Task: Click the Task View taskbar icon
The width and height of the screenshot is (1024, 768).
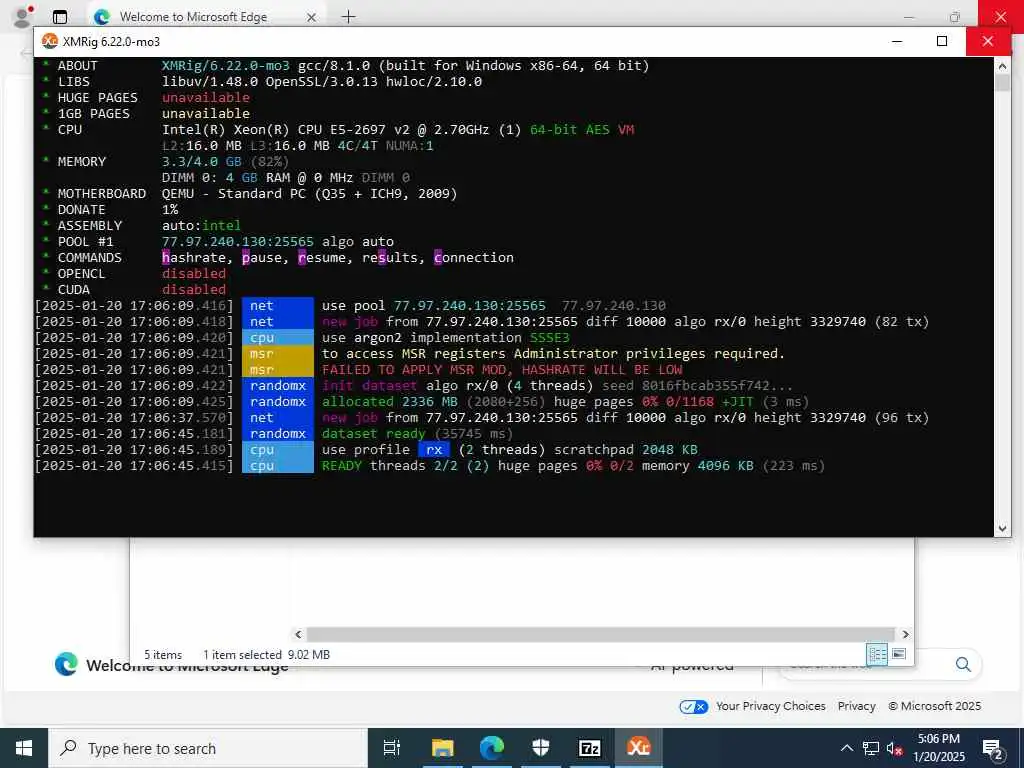Action: click(x=391, y=748)
